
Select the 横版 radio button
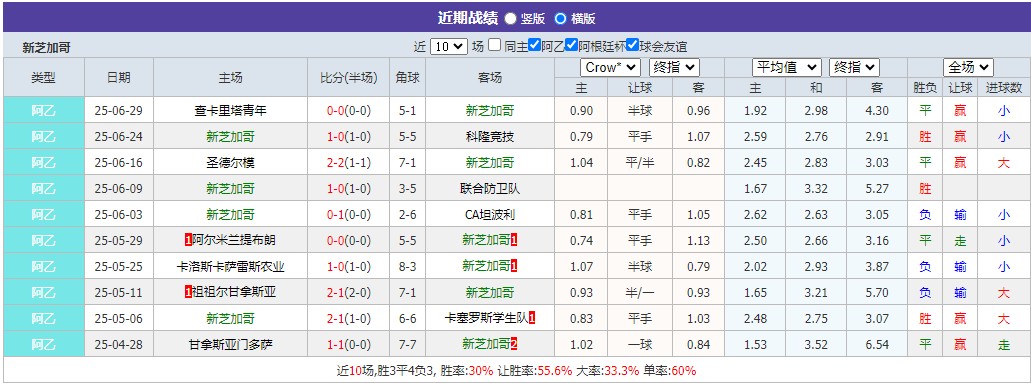(x=560, y=19)
